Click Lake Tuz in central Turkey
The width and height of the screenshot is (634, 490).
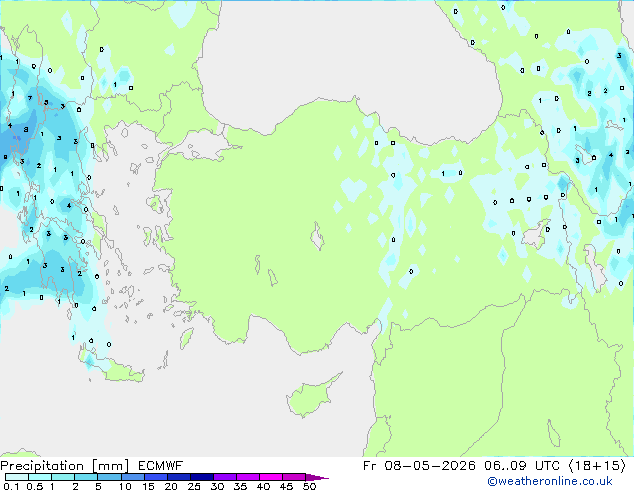317,237
